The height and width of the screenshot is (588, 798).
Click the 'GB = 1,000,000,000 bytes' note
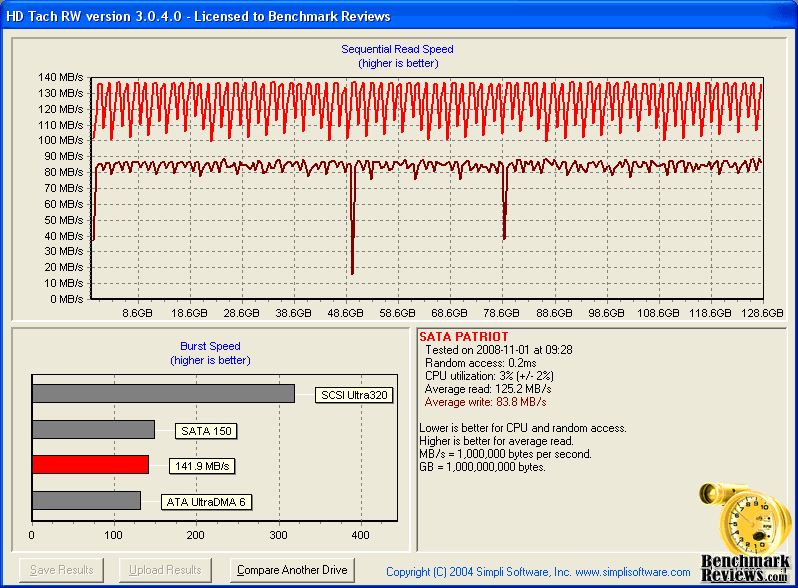coord(482,467)
